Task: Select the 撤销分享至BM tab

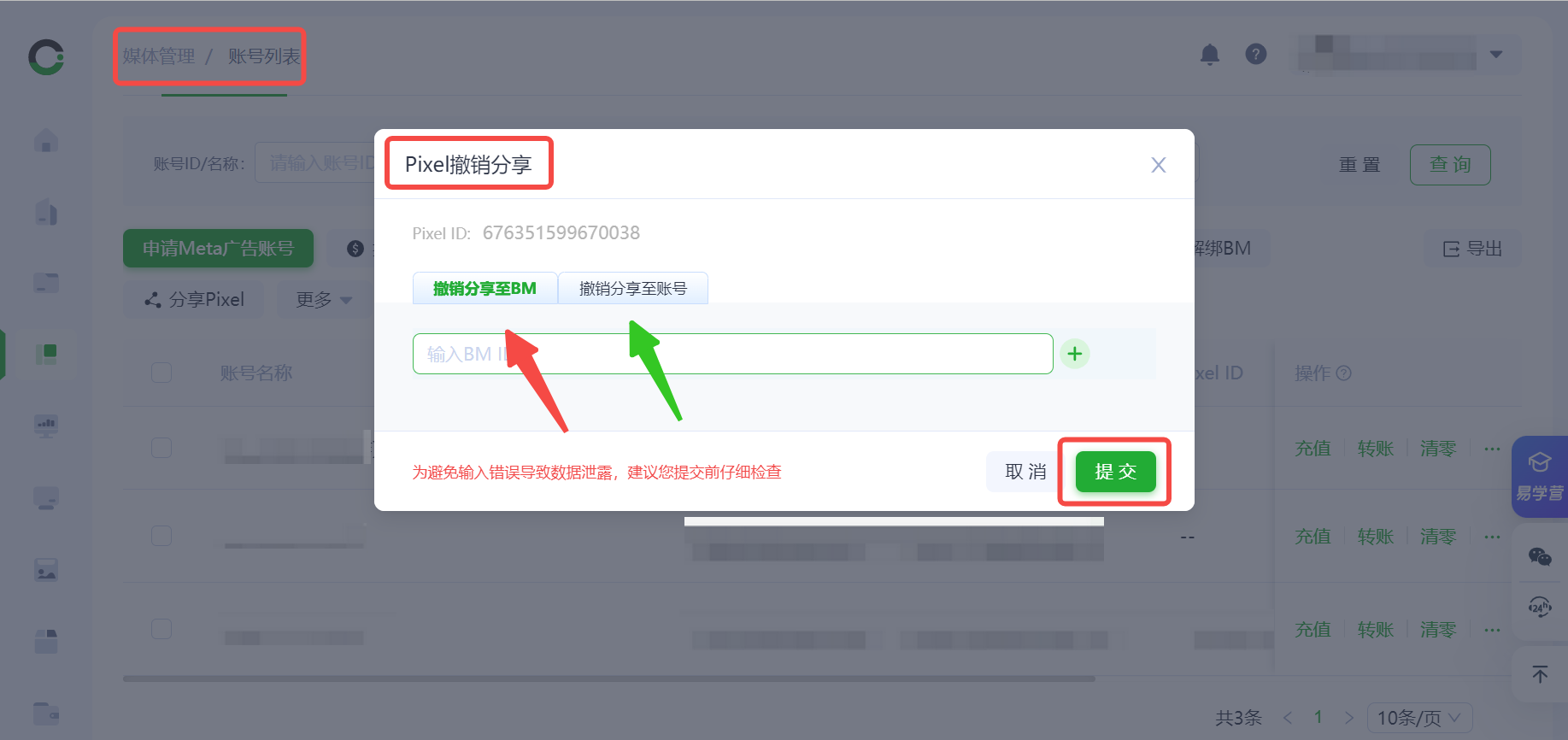Action: tap(484, 289)
